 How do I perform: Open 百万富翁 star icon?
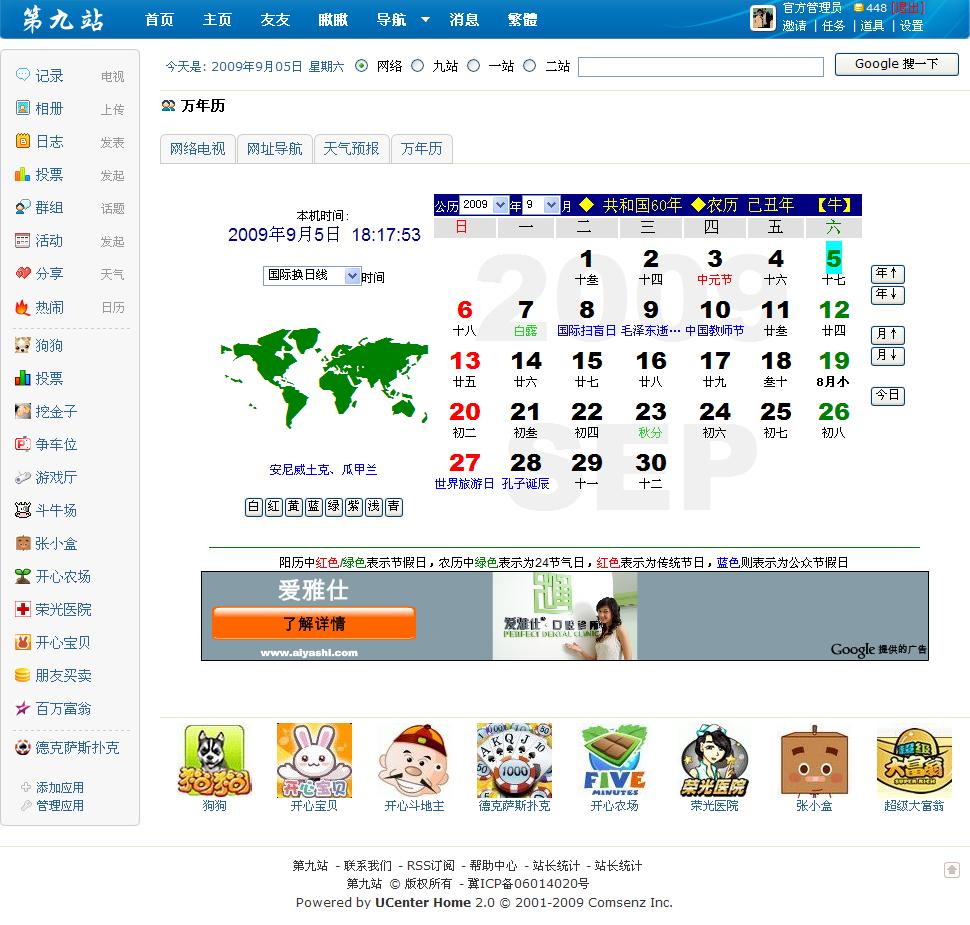(23, 708)
